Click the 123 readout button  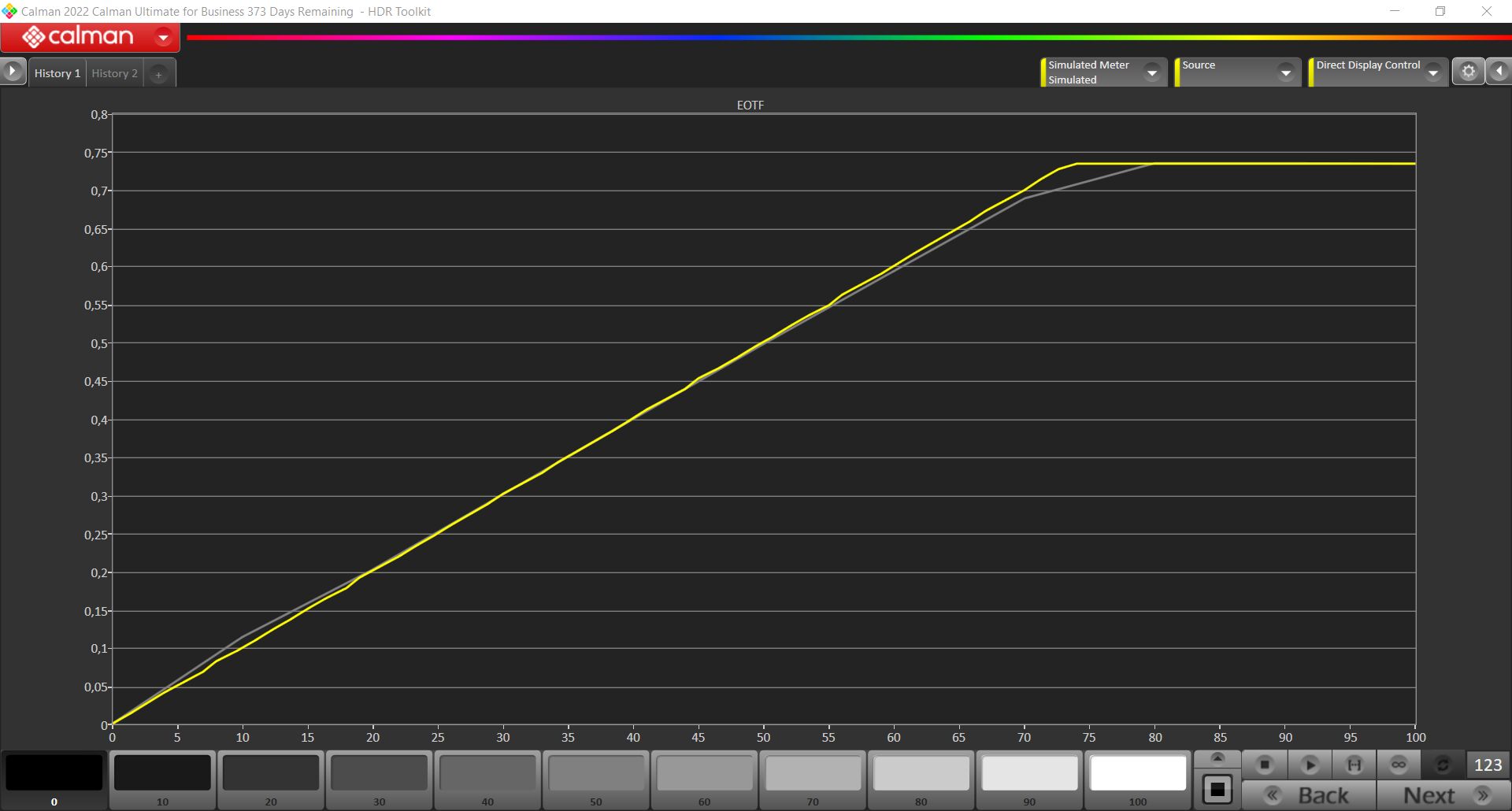click(1488, 765)
